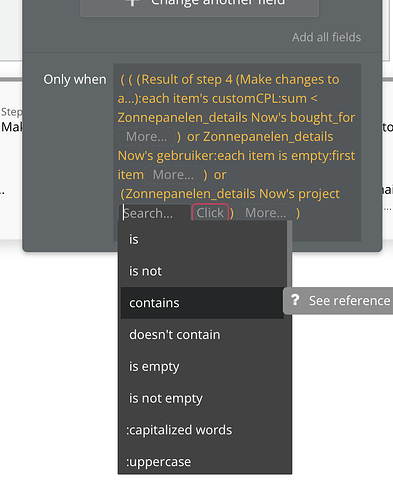393x500 pixels.
Task: Click the dropdown list scrollbar
Action: click(289, 253)
